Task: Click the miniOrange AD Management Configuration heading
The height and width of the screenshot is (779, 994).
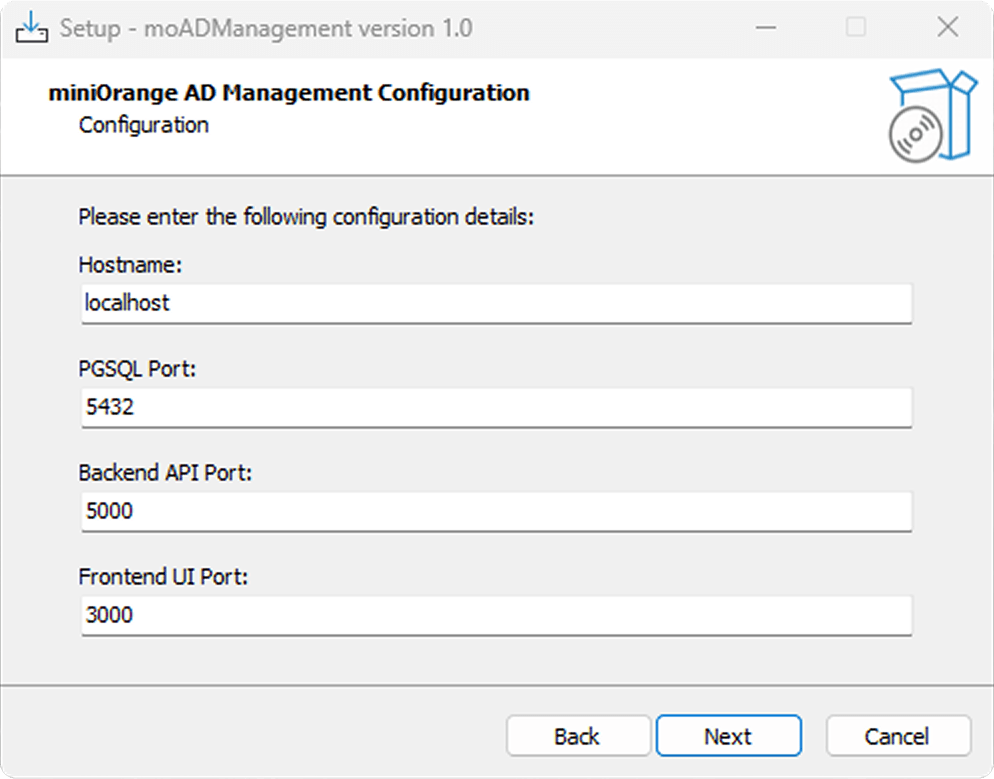Action: pos(289,92)
